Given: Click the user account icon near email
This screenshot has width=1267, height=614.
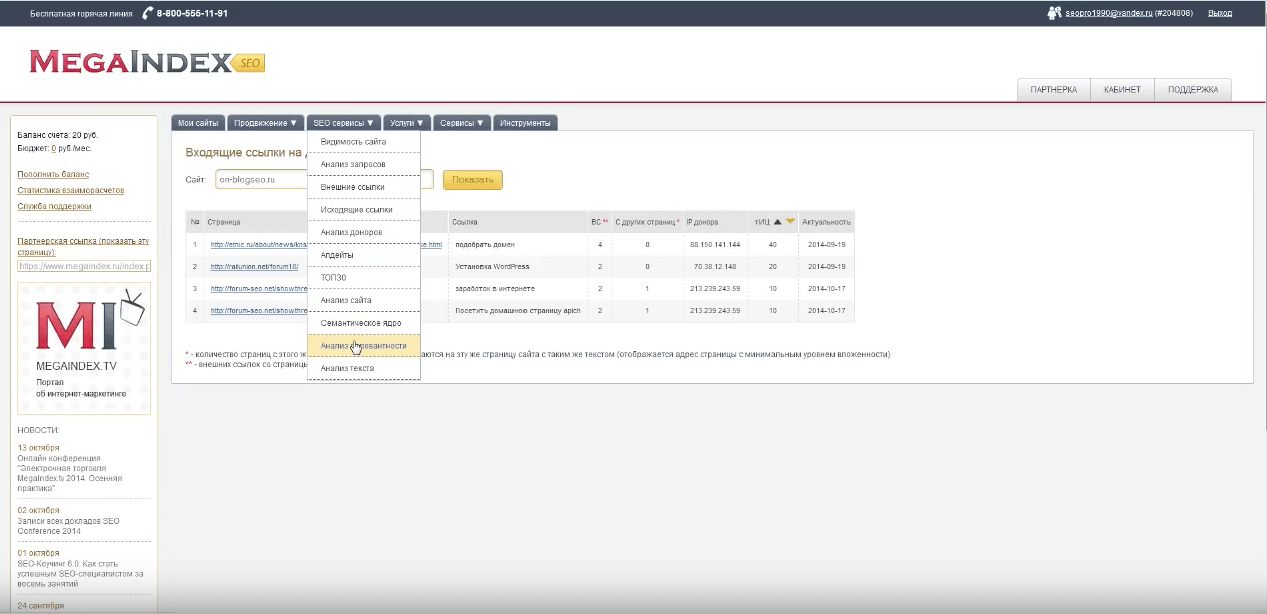Looking at the screenshot, I should (x=1053, y=13).
